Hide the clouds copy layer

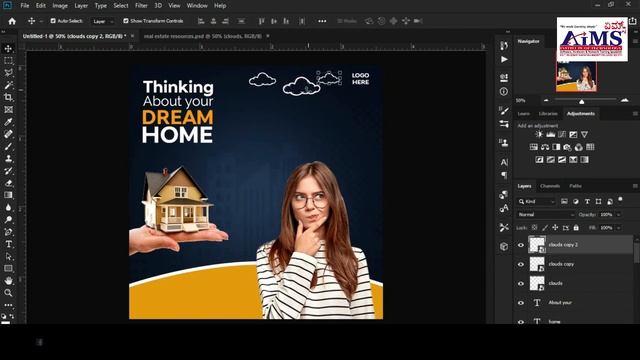521,264
